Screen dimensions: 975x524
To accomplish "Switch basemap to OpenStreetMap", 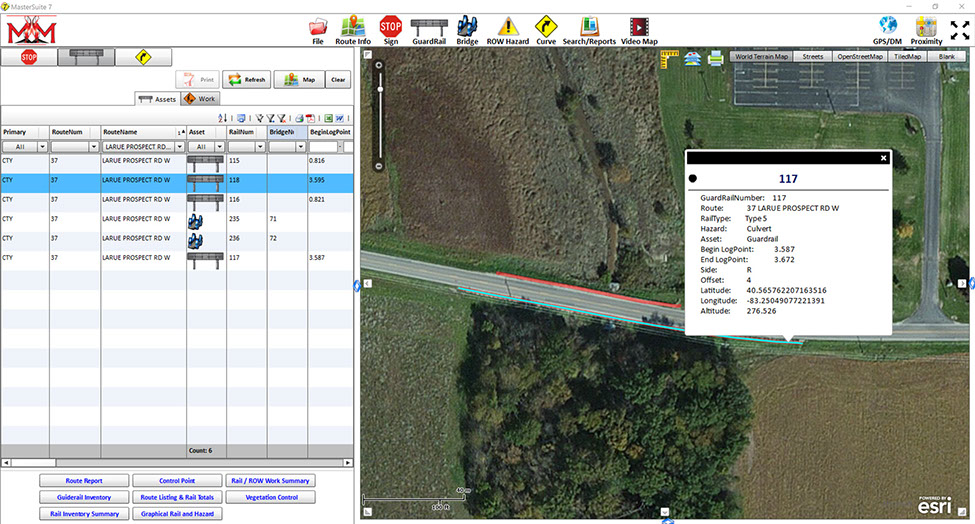I will pyautogui.click(x=860, y=57).
